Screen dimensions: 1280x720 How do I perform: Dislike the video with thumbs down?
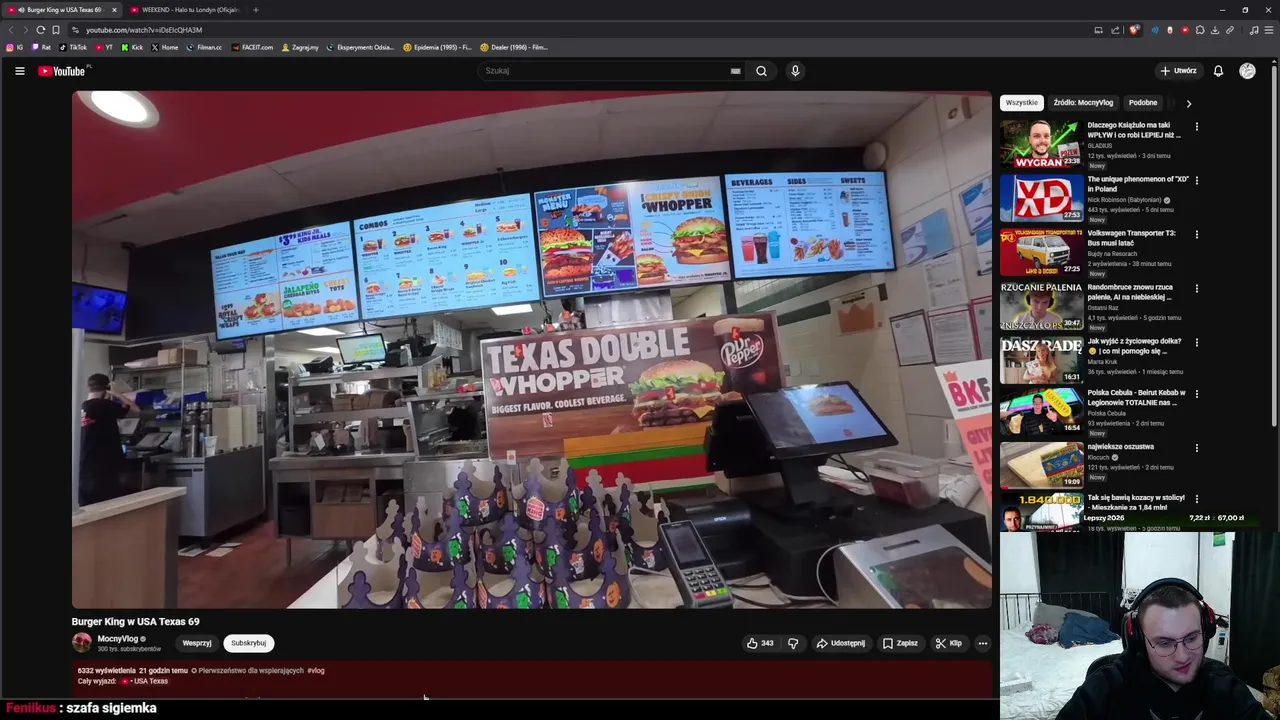tap(793, 643)
